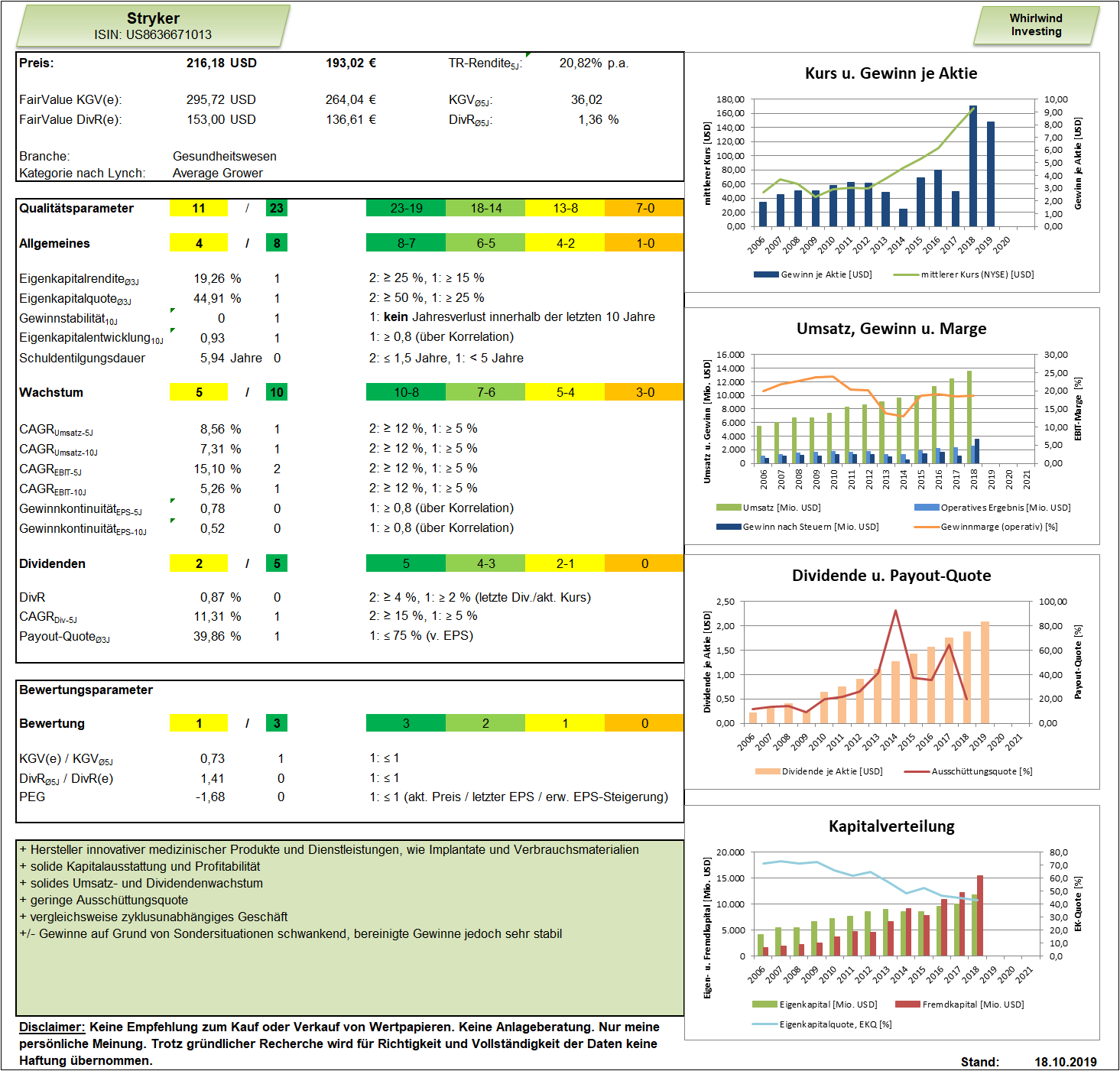Viewport: 1120px width, 1071px height.
Task: Select the Stand date 18.10.2019
Action: tap(1066, 1062)
